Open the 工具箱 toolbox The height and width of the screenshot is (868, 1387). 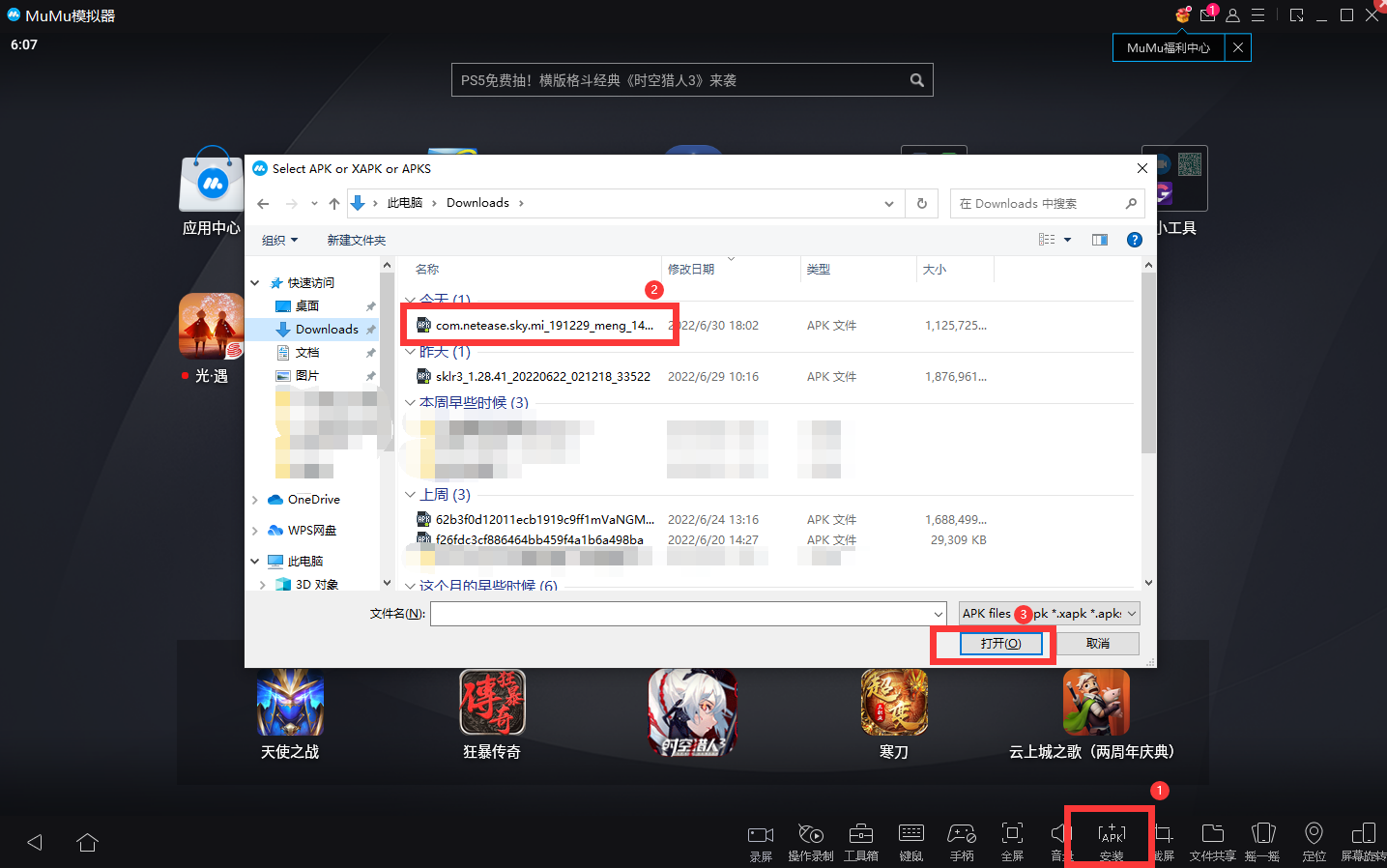(x=861, y=841)
